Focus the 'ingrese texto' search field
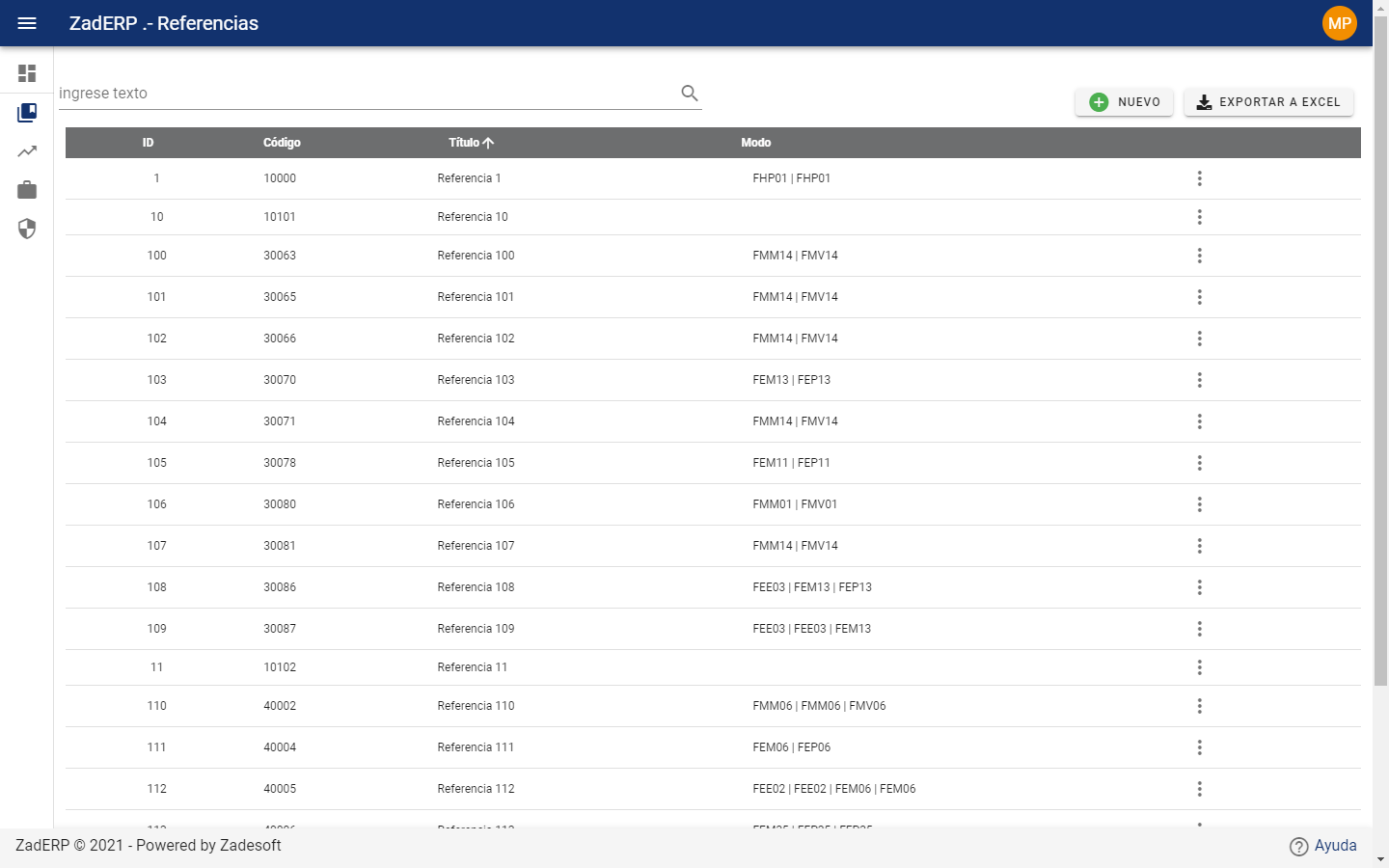 (367, 94)
